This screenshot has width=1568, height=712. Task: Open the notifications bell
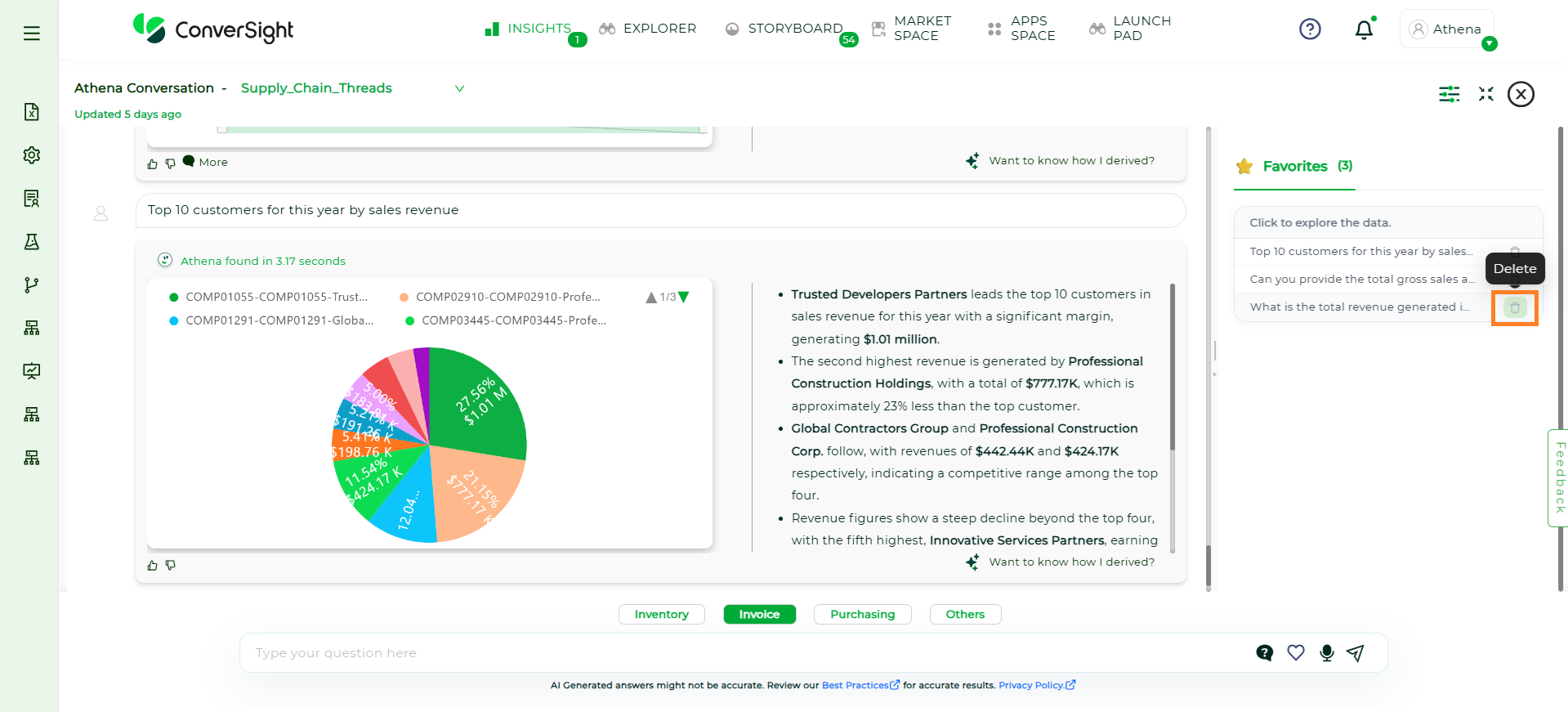tap(1364, 30)
